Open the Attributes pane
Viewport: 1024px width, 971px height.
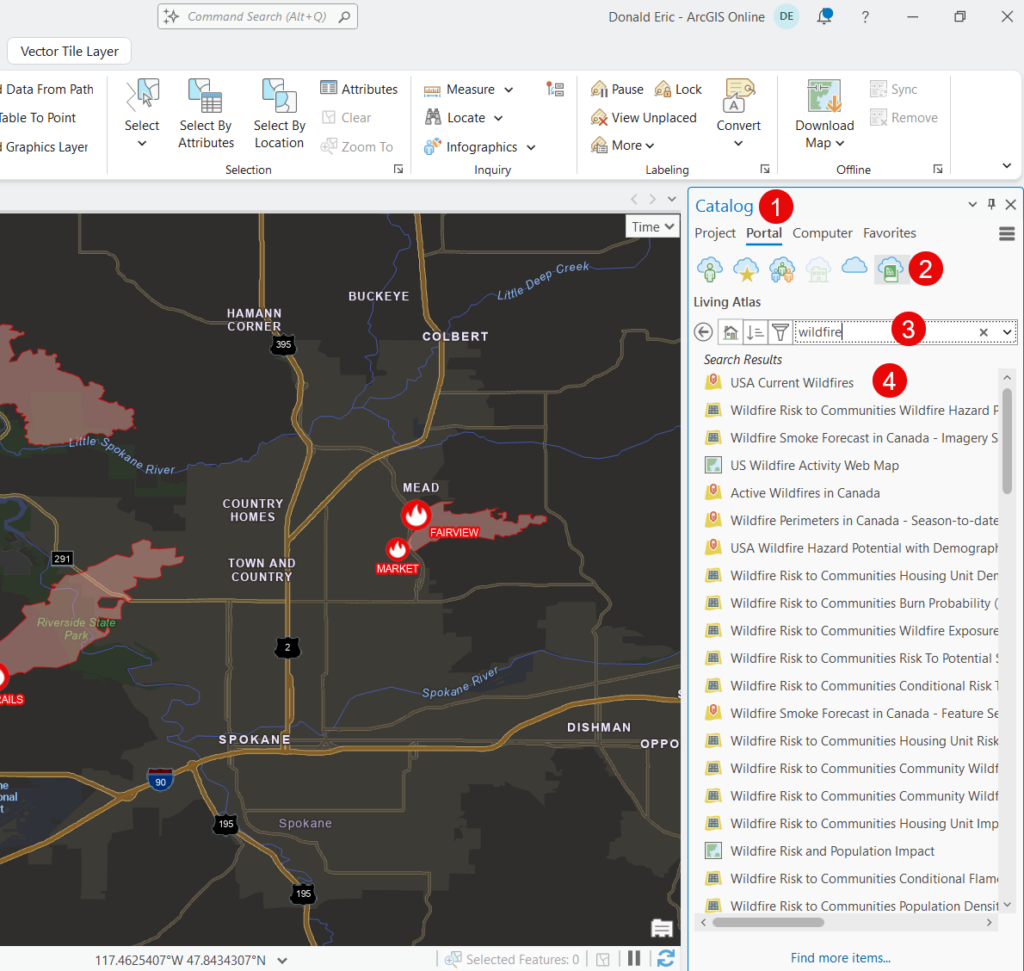[359, 89]
